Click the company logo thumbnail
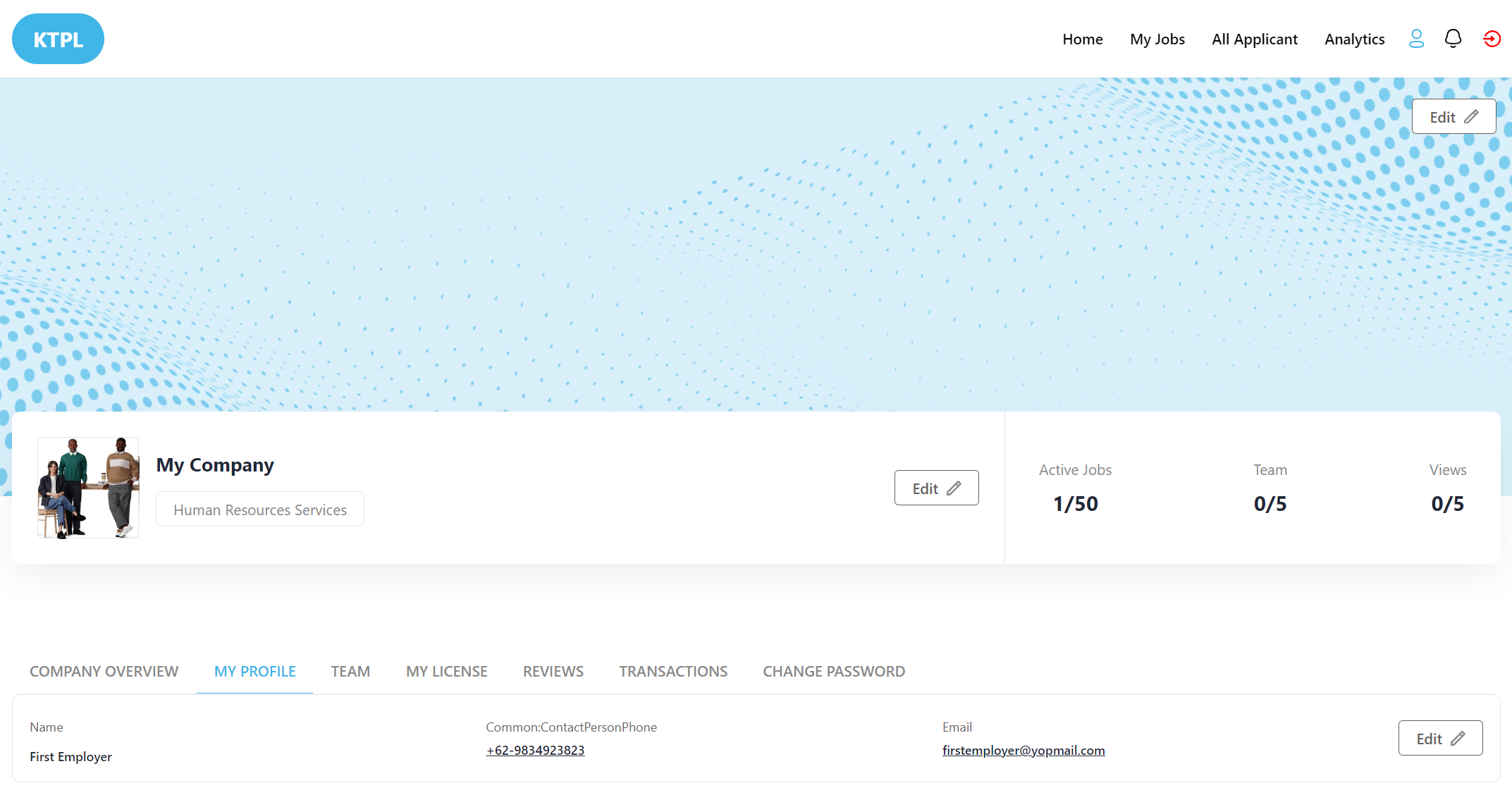Image resolution: width=1512 pixels, height=795 pixels. (88, 488)
